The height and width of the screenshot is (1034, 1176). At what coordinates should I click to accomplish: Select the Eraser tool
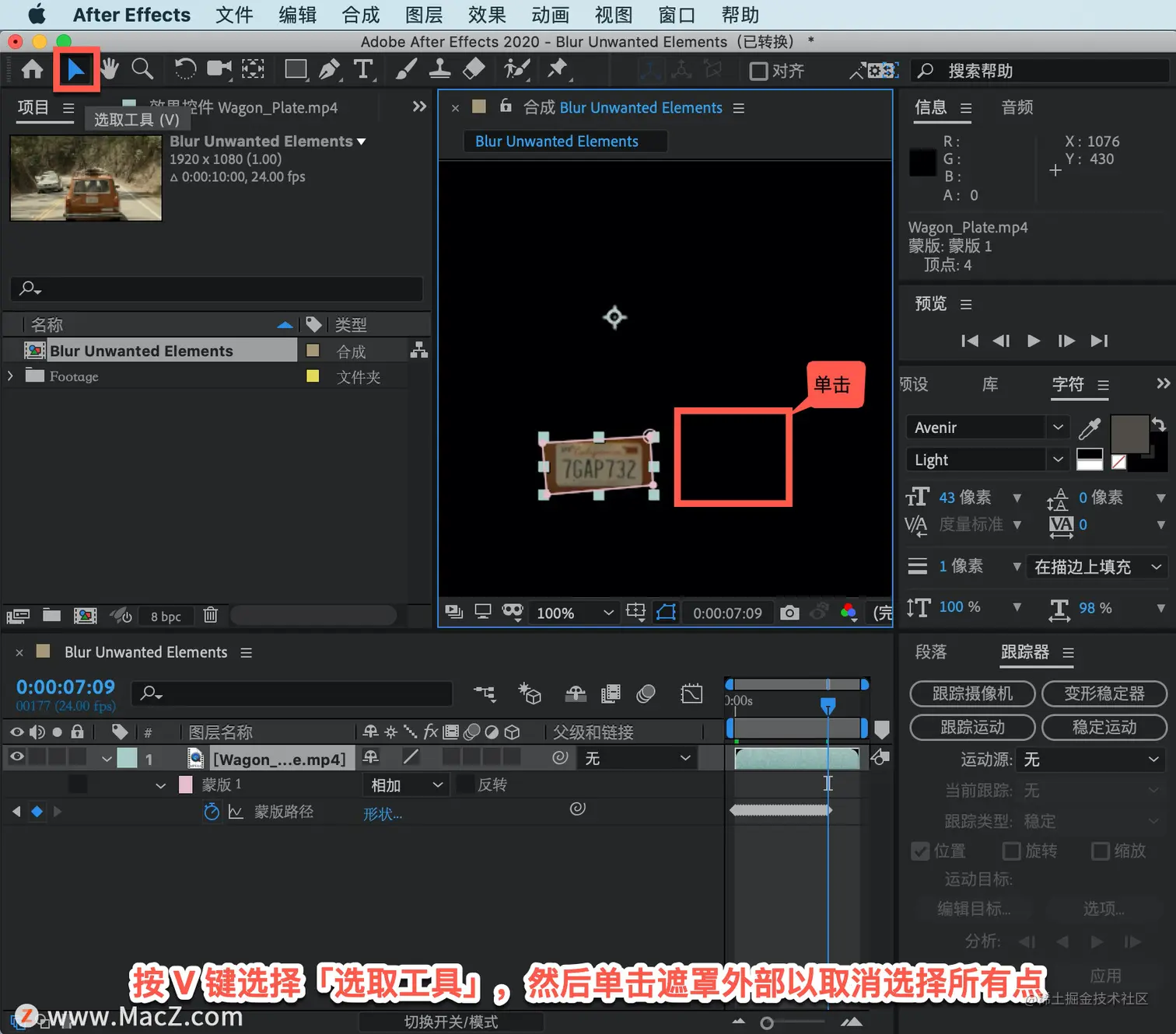[x=474, y=69]
